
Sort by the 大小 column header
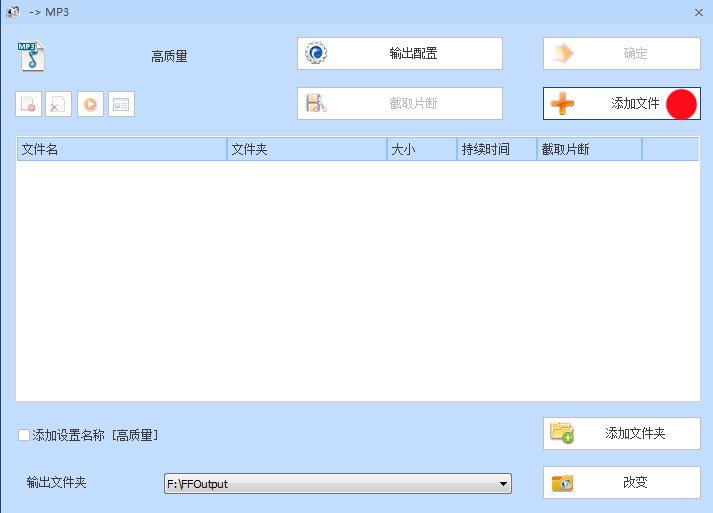[422, 149]
